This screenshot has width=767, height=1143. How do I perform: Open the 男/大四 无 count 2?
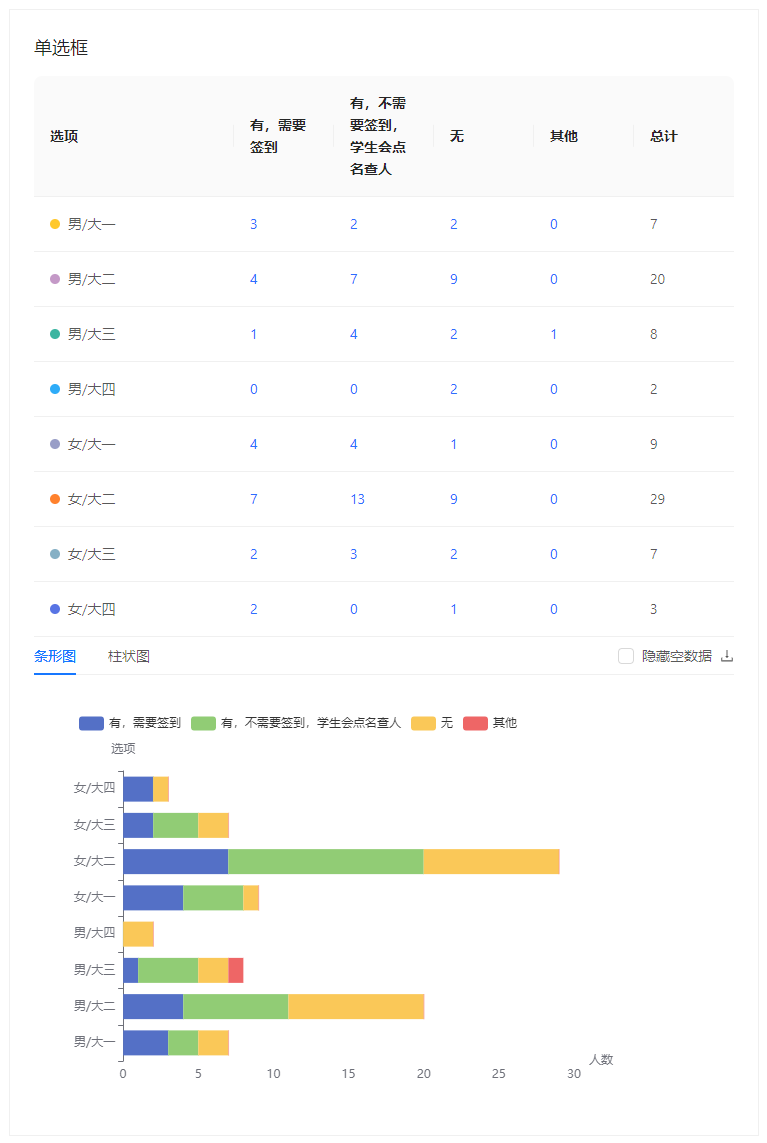click(453, 389)
